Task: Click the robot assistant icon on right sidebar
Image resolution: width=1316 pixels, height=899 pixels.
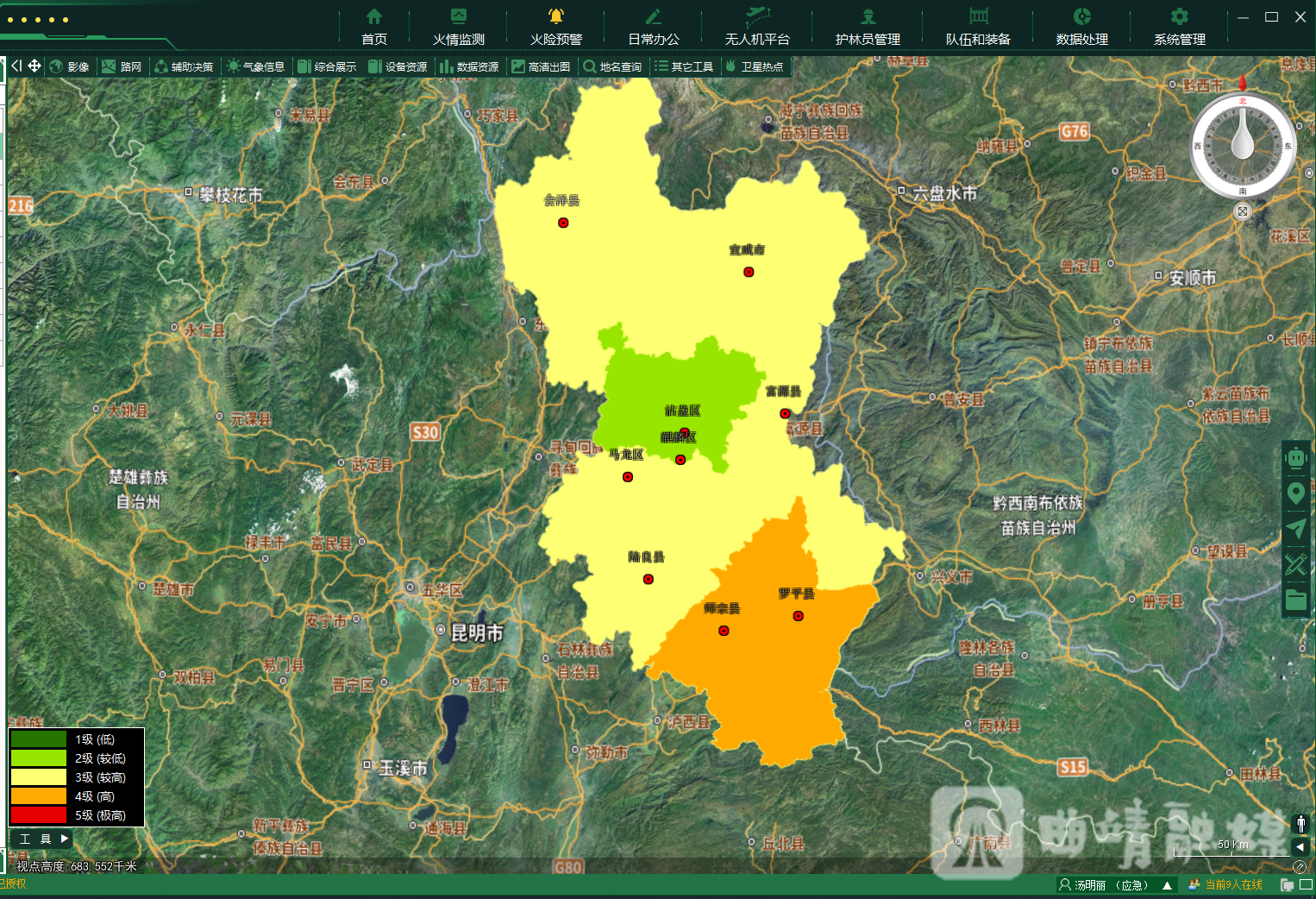Action: point(1295,458)
